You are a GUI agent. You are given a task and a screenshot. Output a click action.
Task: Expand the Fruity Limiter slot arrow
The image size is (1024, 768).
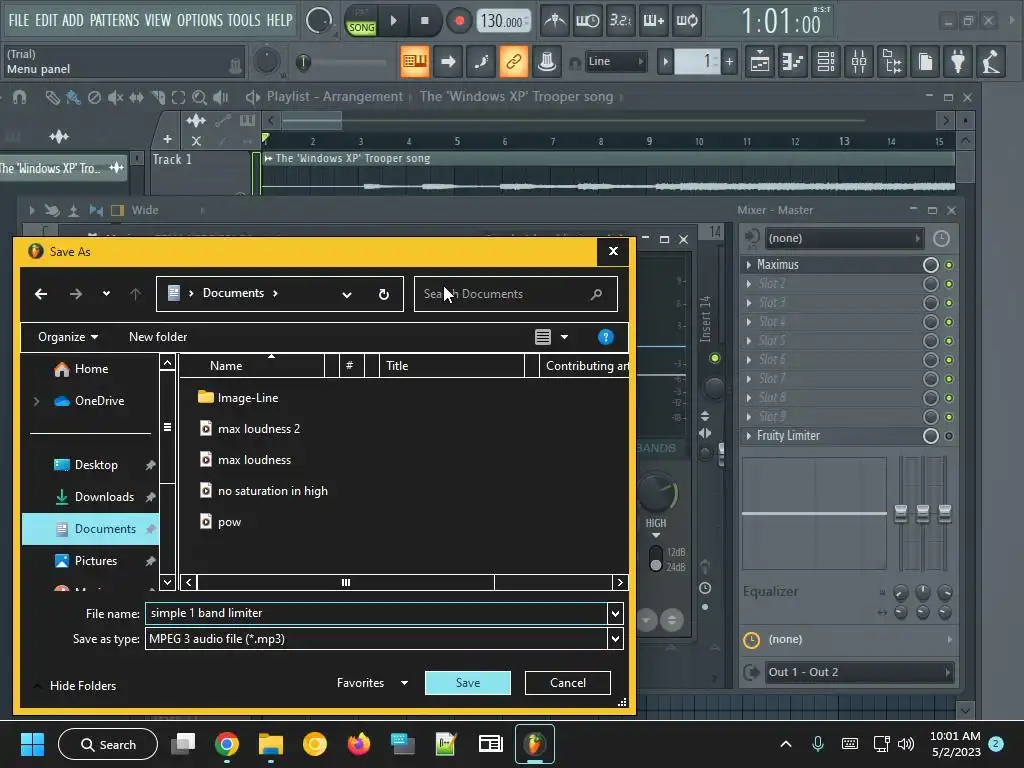tap(748, 436)
